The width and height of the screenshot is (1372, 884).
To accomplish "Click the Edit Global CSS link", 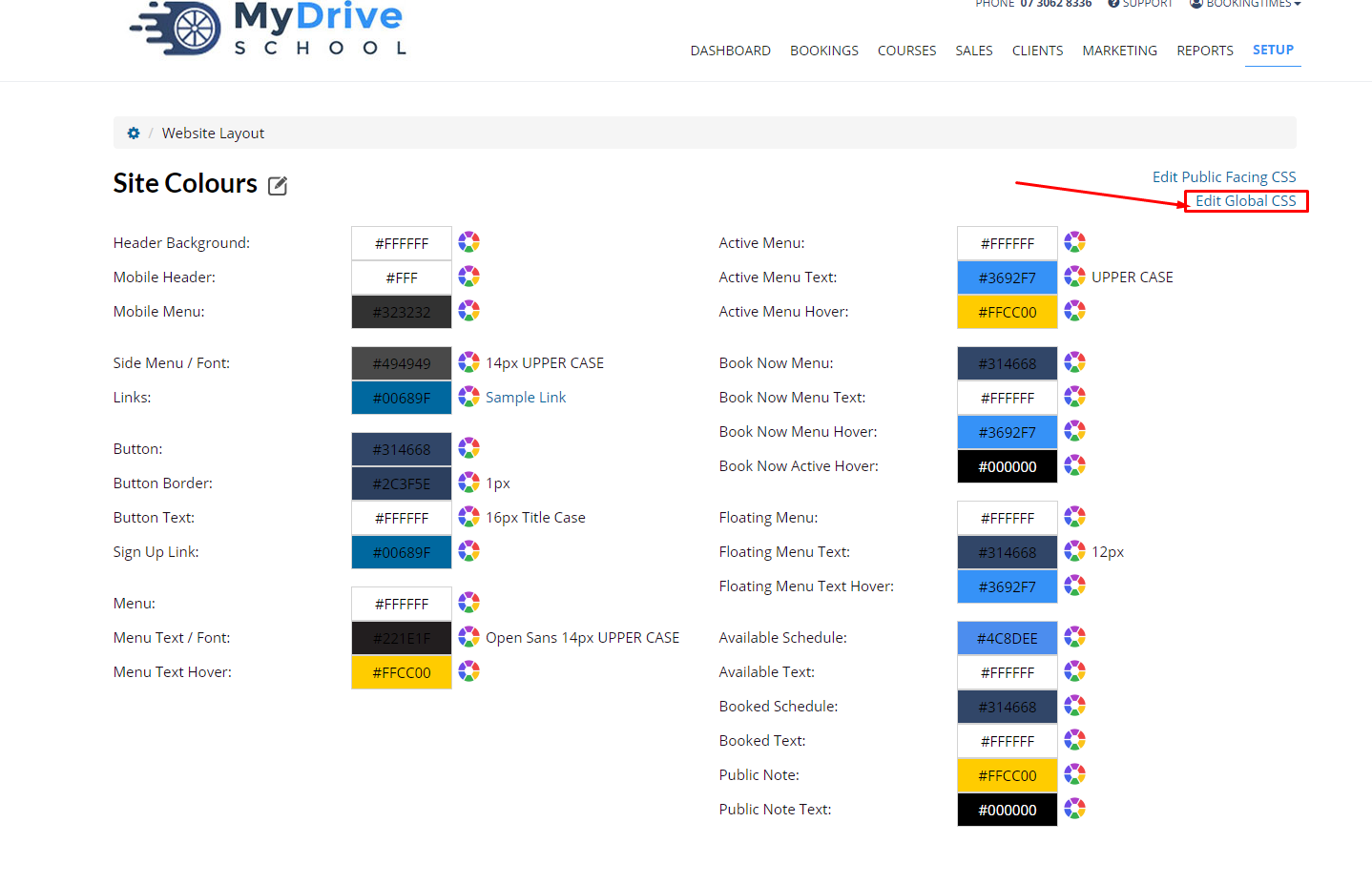I will tap(1246, 200).
